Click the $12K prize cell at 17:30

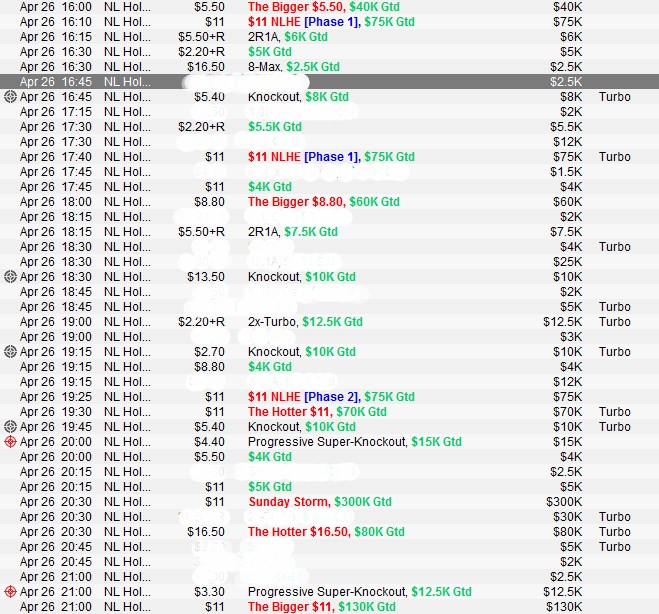[x=567, y=142]
